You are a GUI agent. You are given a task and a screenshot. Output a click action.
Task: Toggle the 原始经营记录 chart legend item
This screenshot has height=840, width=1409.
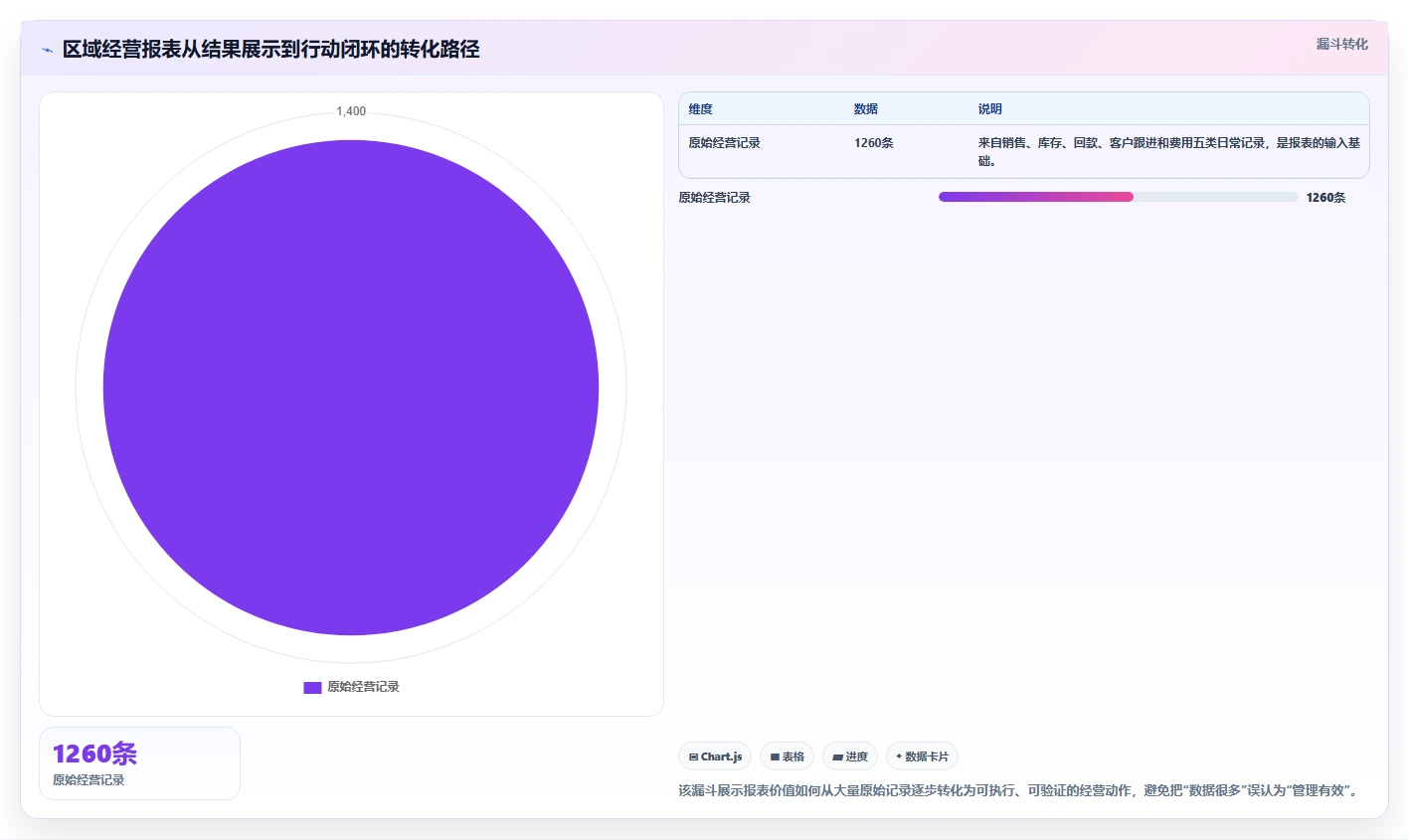(351, 687)
